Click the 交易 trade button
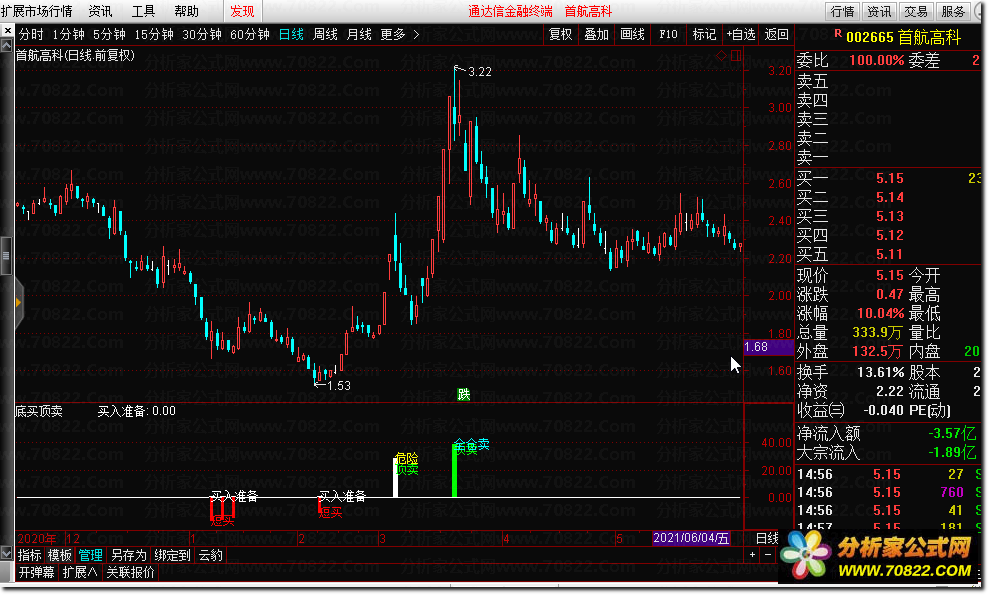The height and width of the screenshot is (595, 990). (x=915, y=11)
